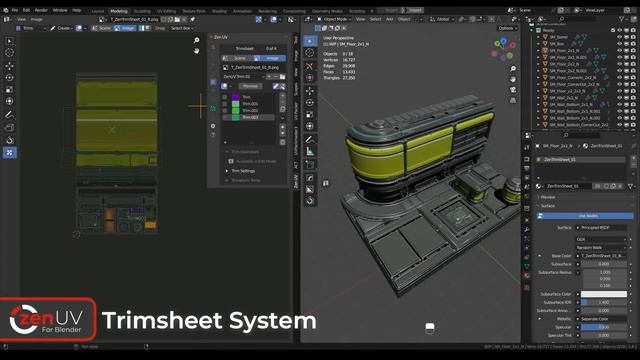
Task: Open Material properties tab icon
Action: pyautogui.click(x=527, y=276)
